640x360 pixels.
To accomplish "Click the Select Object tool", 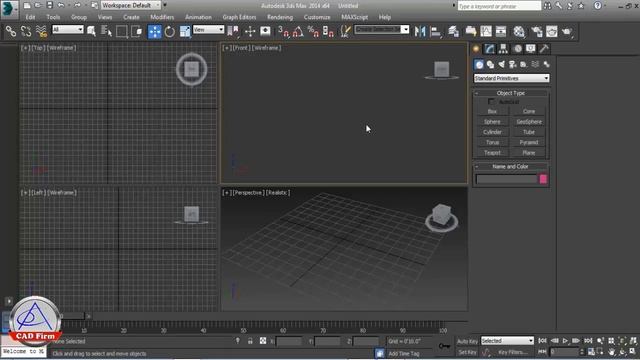I will pos(91,31).
